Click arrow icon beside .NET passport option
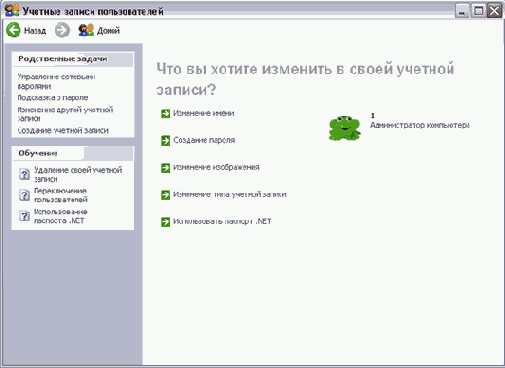505x368 pixels. click(165, 222)
